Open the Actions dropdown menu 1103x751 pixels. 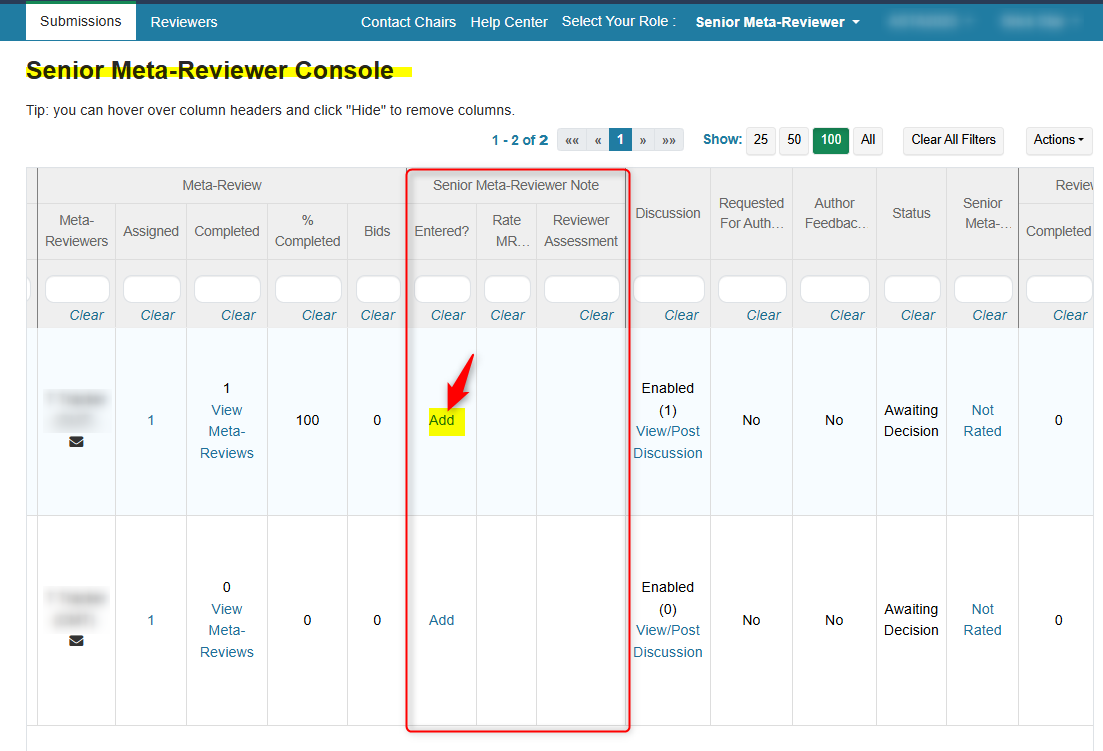point(1058,140)
